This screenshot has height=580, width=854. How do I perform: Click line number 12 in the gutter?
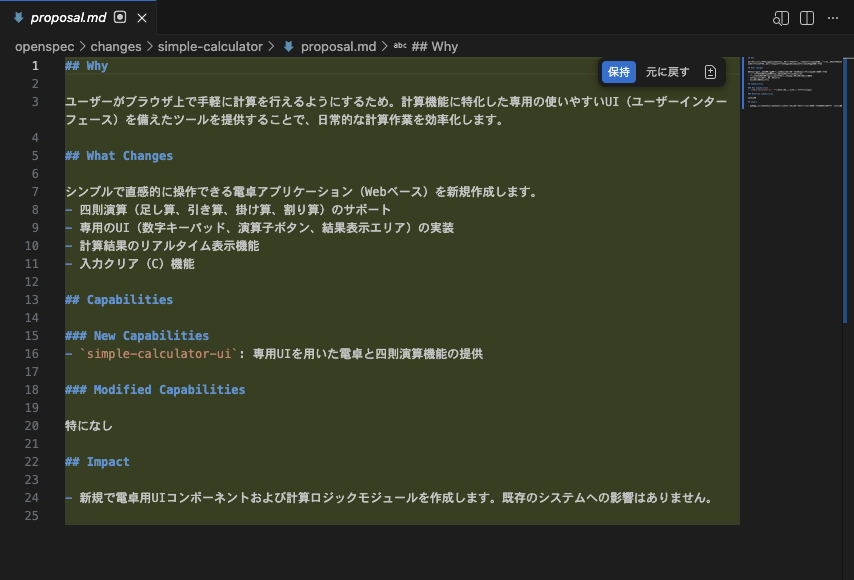point(32,282)
